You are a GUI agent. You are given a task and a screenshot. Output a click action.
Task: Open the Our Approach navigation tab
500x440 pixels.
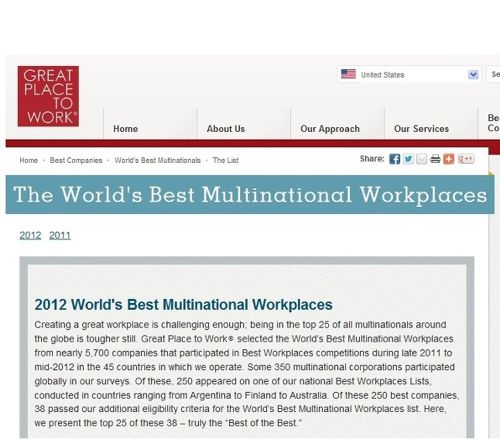click(330, 129)
